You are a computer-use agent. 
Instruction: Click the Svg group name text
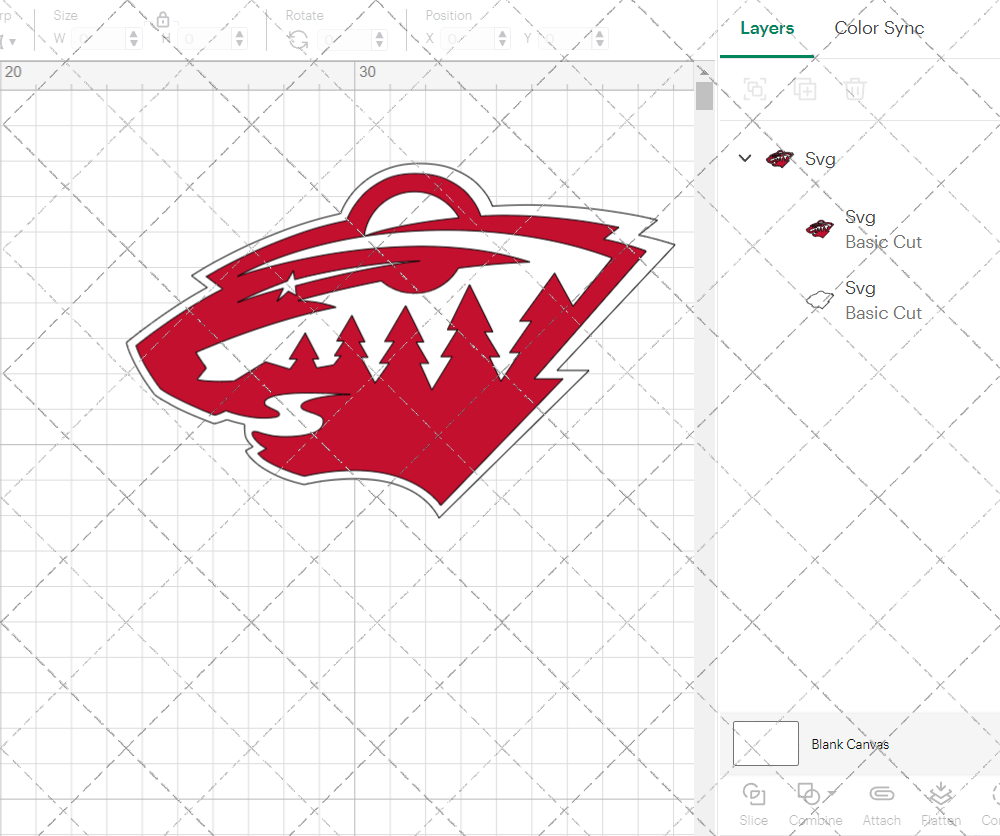coord(820,159)
